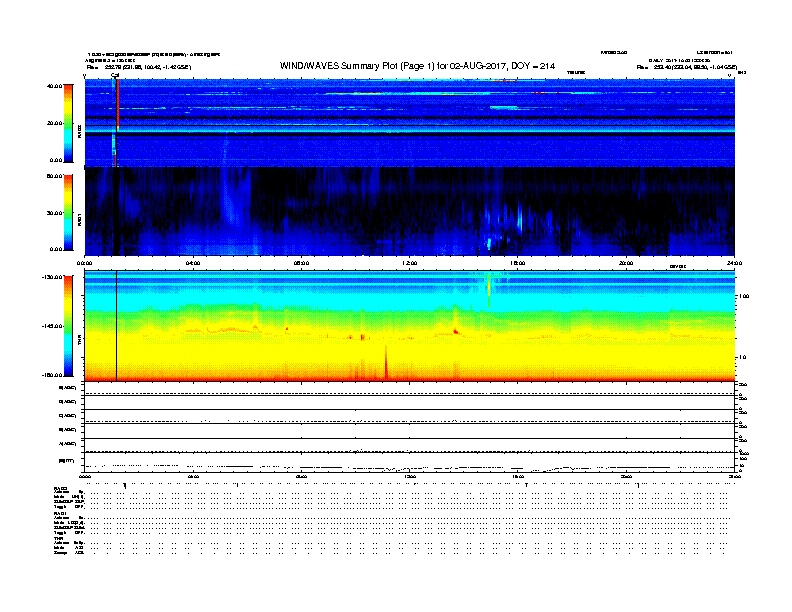Select the 40.00 label on RAD2 color scale
The width and height of the screenshot is (792, 612).
(x=55, y=86)
